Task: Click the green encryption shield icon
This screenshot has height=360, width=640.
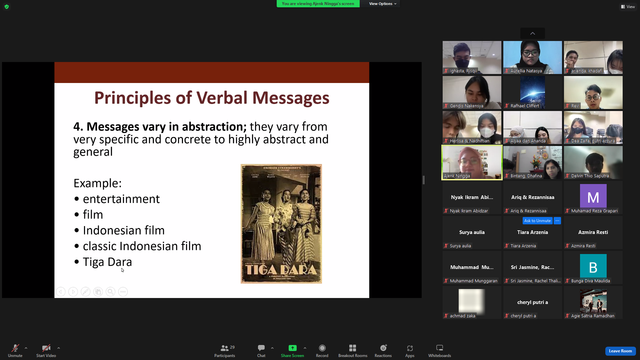Action: pos(7,7)
